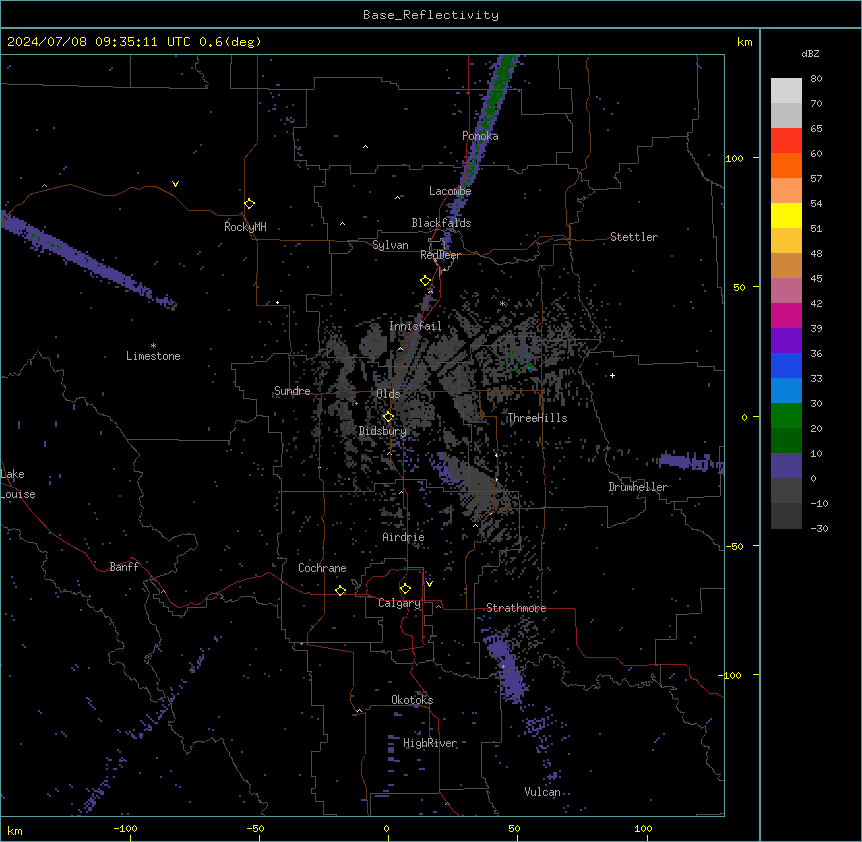
Task: Select the Banff label
Action: click(124, 567)
